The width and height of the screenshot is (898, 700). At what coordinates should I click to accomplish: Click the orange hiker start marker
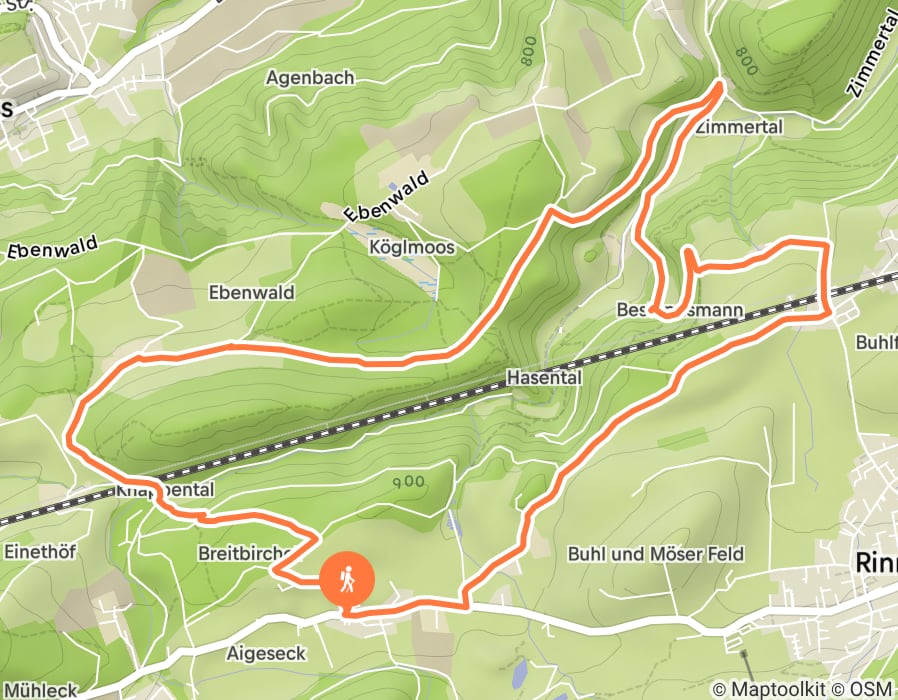coord(347,580)
